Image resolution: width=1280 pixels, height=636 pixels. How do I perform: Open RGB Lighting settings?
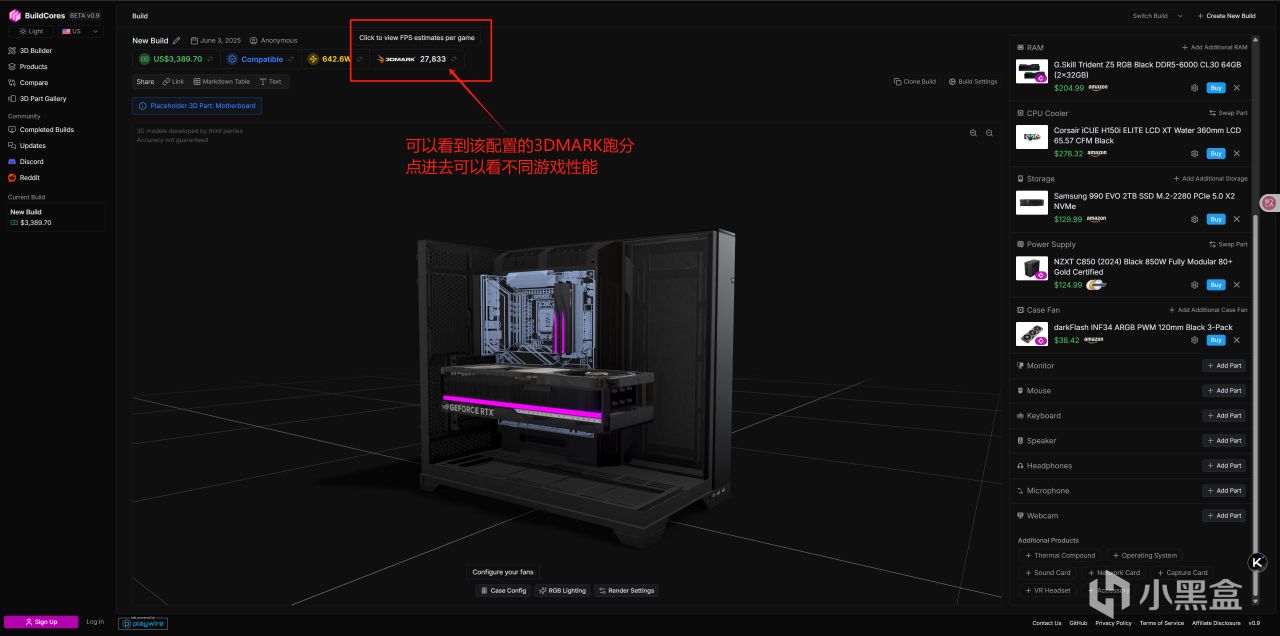click(x=562, y=591)
